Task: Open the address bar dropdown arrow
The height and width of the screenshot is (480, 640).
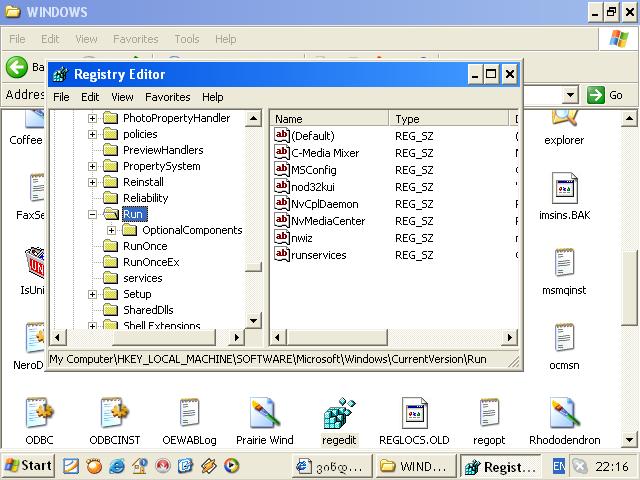Action: click(x=570, y=96)
